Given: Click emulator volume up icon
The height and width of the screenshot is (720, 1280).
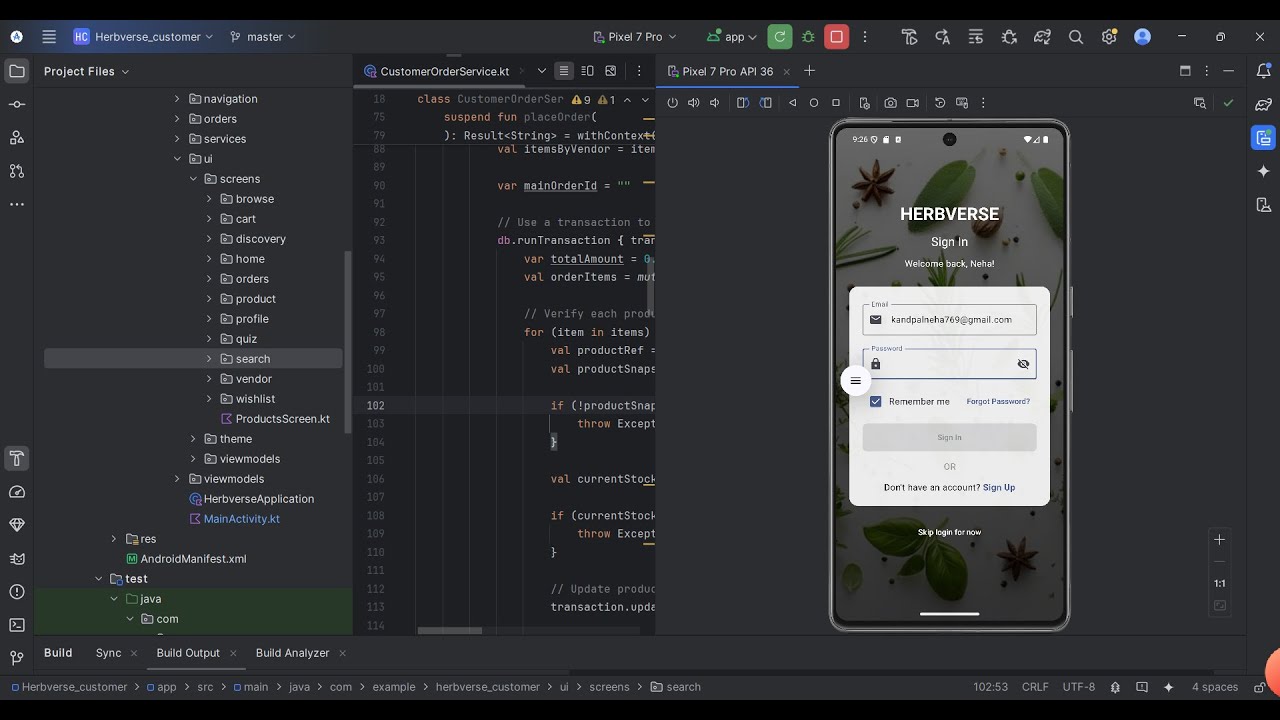Looking at the screenshot, I should [694, 103].
